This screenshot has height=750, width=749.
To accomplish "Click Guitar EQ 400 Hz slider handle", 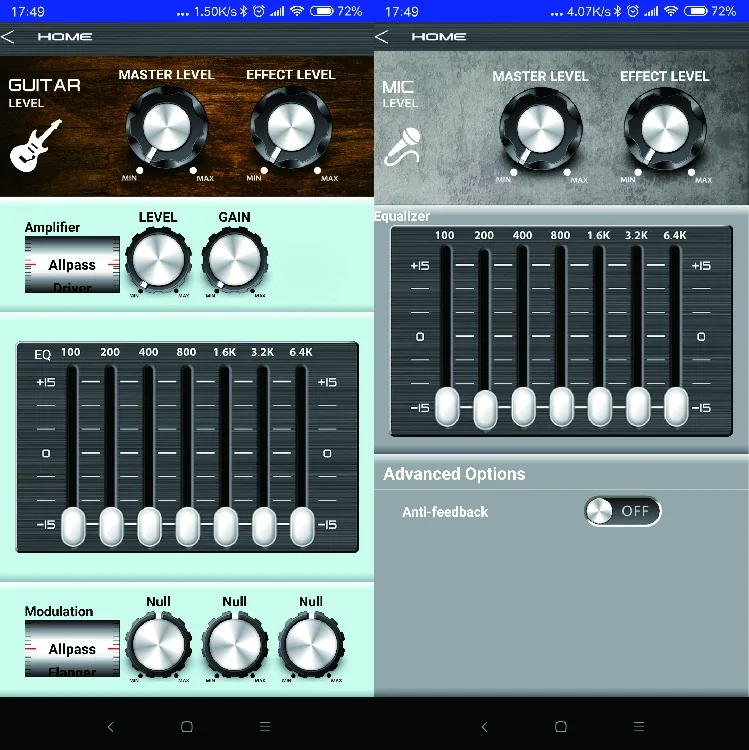I will [x=150, y=527].
